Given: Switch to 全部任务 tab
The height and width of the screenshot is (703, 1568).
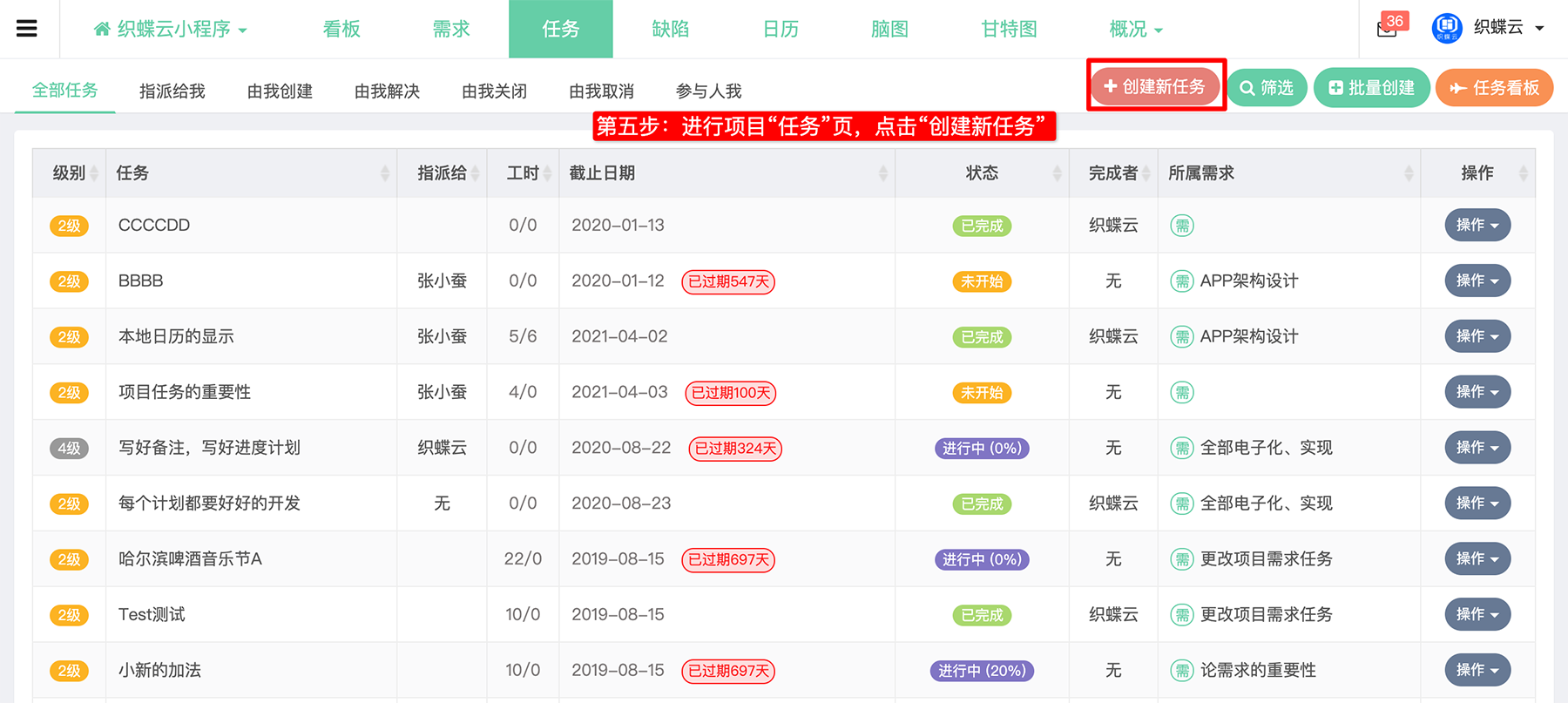Looking at the screenshot, I should click(x=65, y=91).
